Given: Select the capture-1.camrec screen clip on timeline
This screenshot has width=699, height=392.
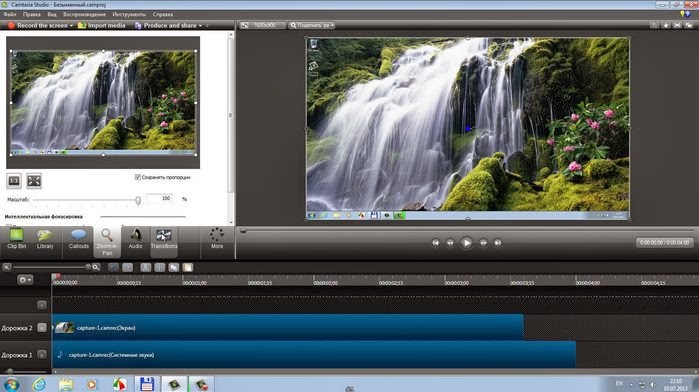Looking at the screenshot, I should click(x=288, y=327).
